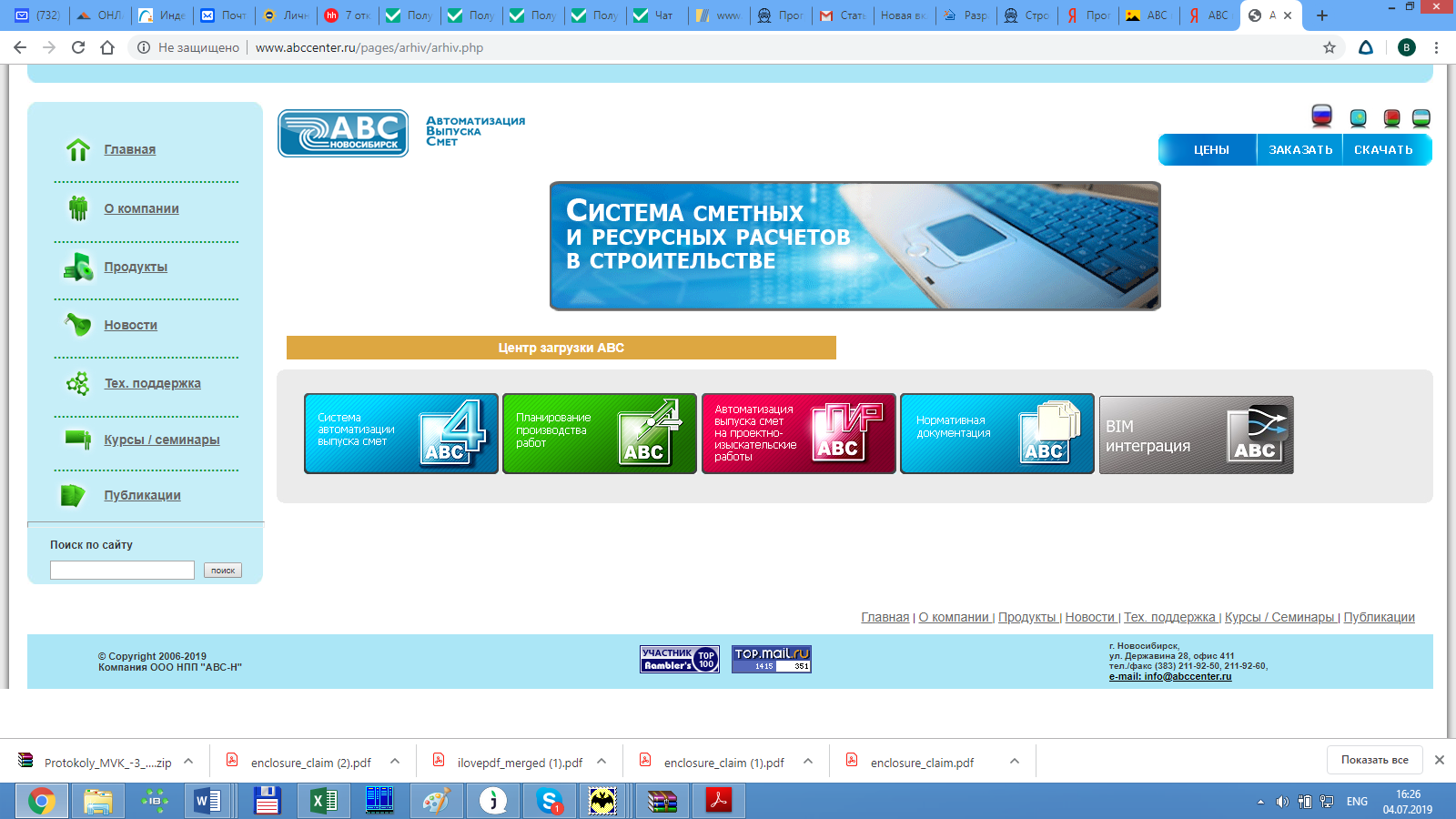Image resolution: width=1456 pixels, height=819 pixels.
Task: Expand options for Protokoly_MVK zip download
Action: click(x=188, y=762)
